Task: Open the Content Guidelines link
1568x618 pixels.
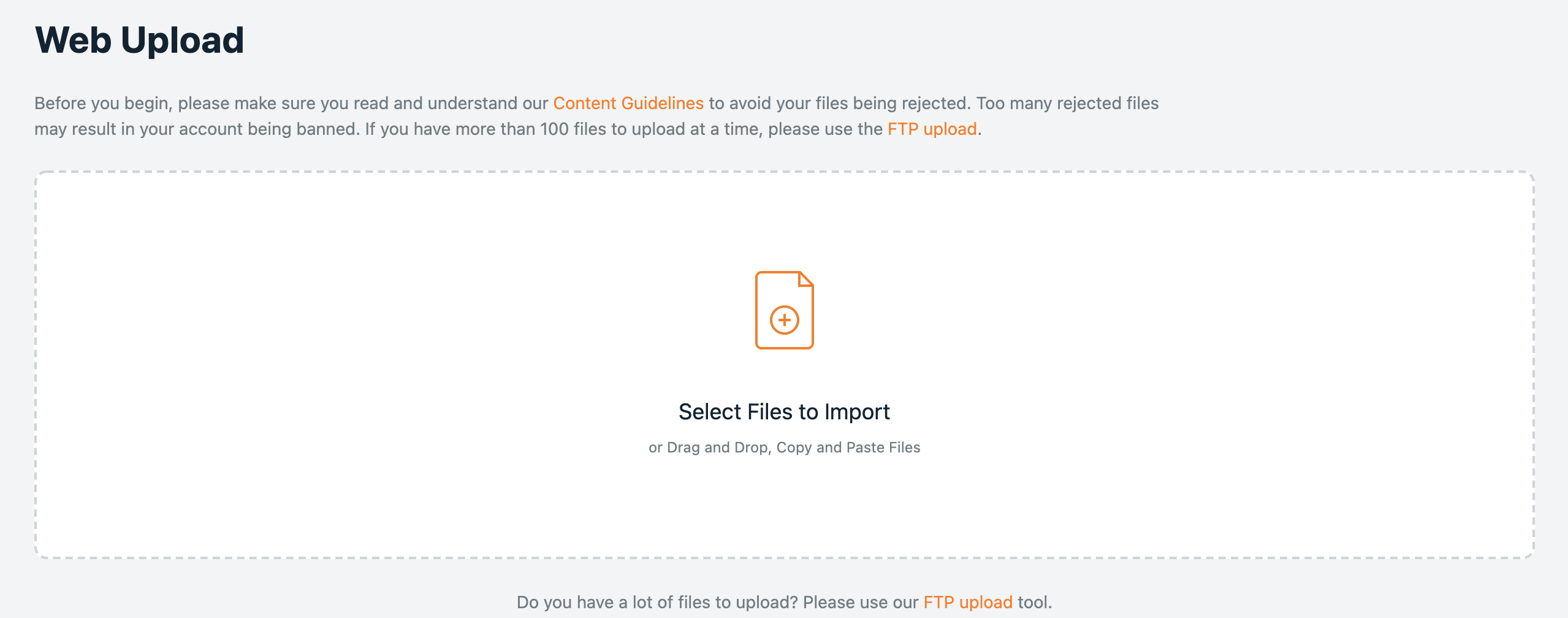Action: (x=628, y=103)
